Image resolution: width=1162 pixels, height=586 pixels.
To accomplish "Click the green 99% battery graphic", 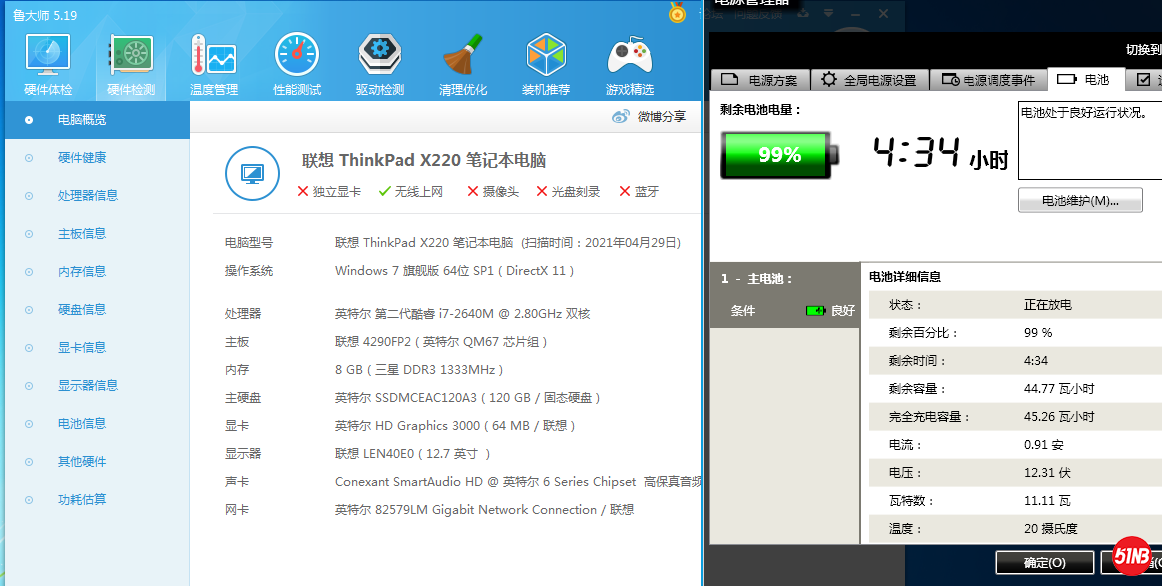I will [x=779, y=155].
